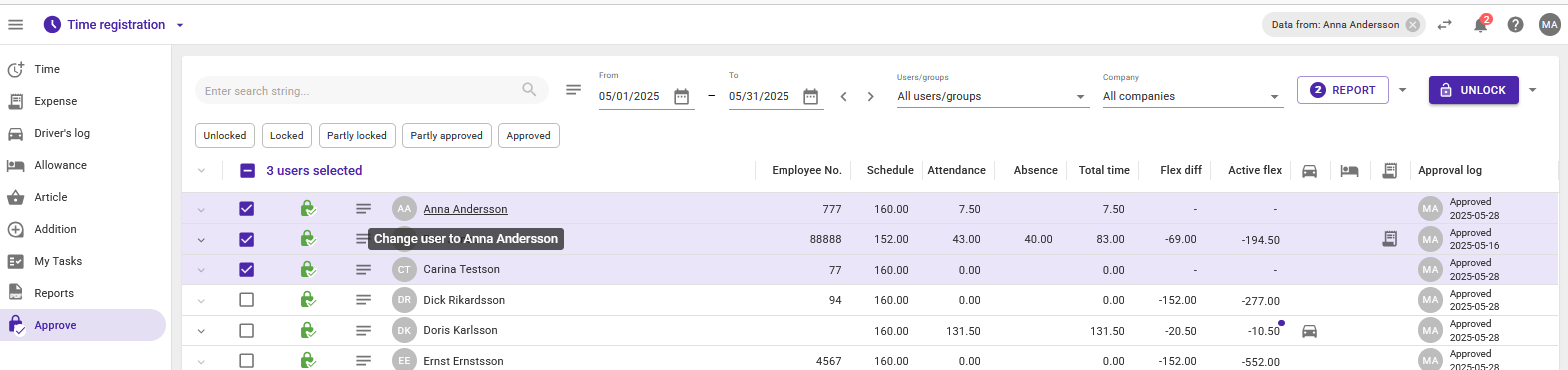The height and width of the screenshot is (370, 1568).
Task: Go to the next date period arrow
Action: [x=870, y=96]
